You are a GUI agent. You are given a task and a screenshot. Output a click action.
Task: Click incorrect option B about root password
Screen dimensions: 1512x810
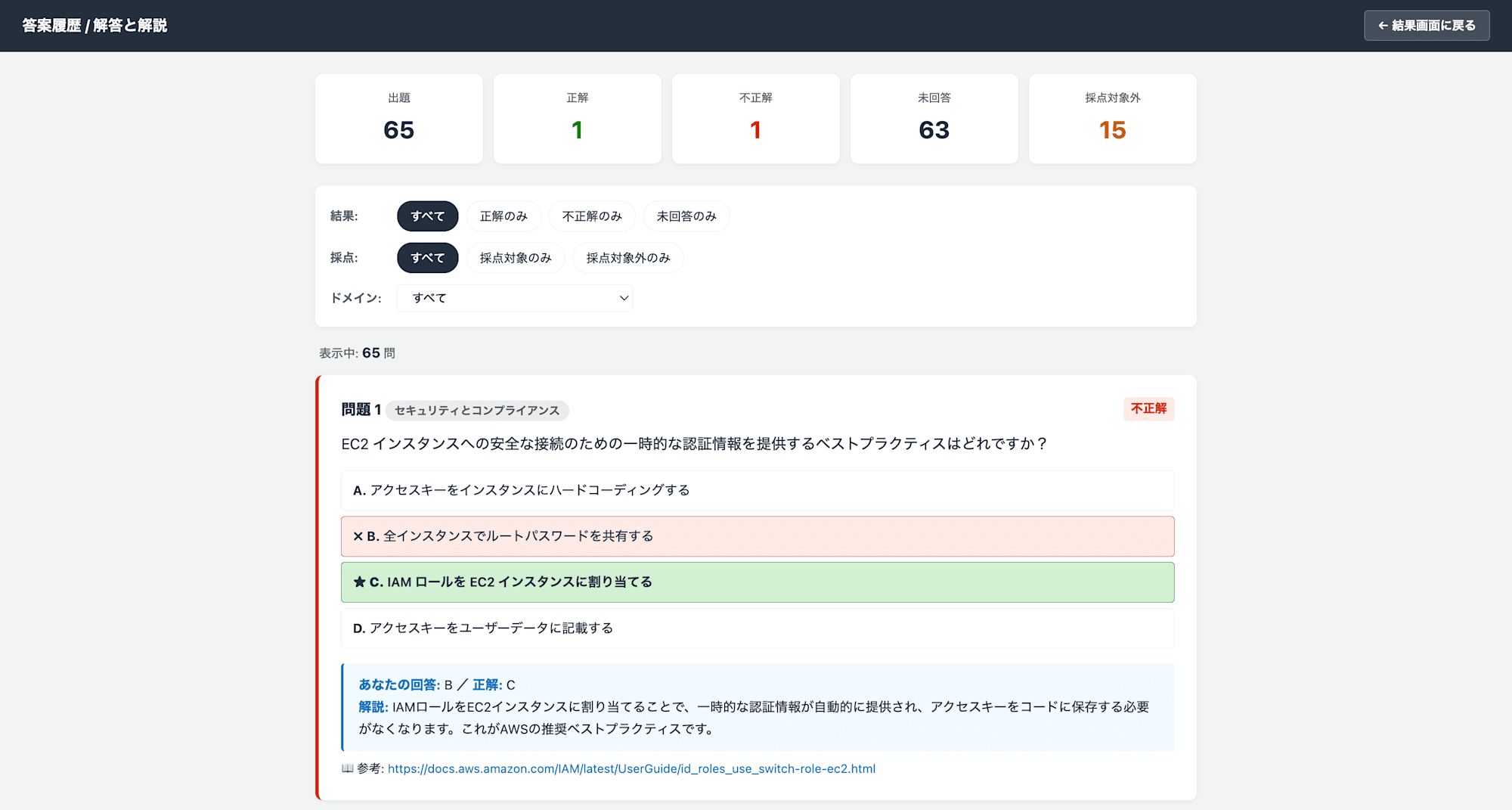point(758,536)
